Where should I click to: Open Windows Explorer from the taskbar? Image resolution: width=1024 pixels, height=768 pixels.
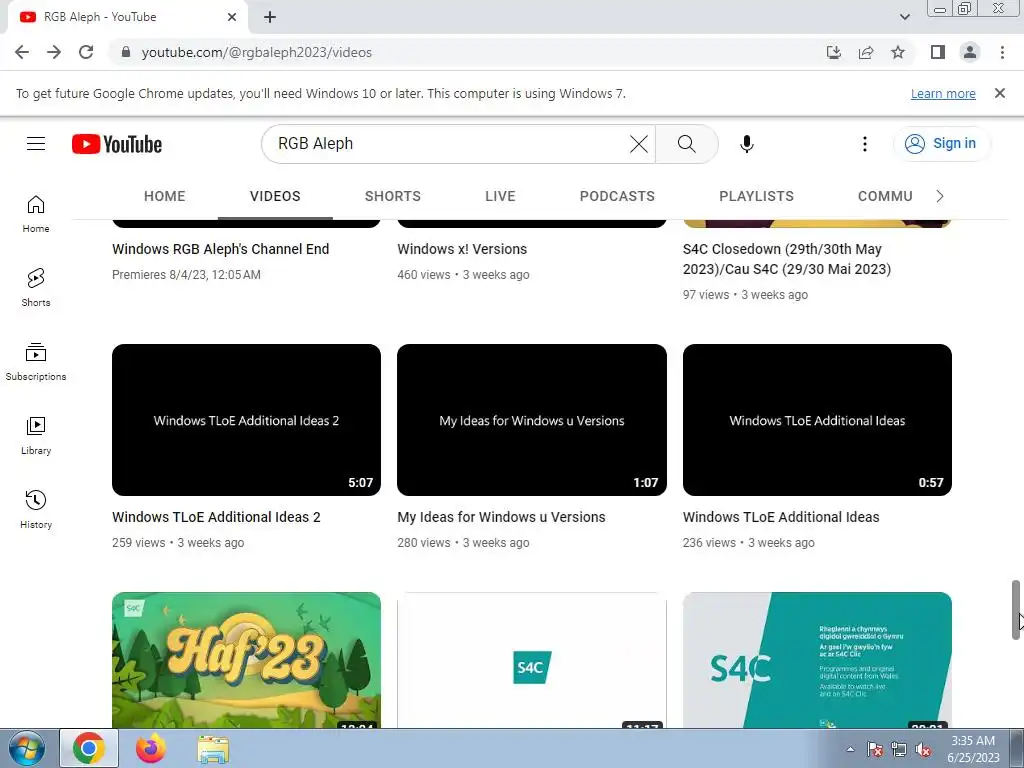(x=213, y=748)
